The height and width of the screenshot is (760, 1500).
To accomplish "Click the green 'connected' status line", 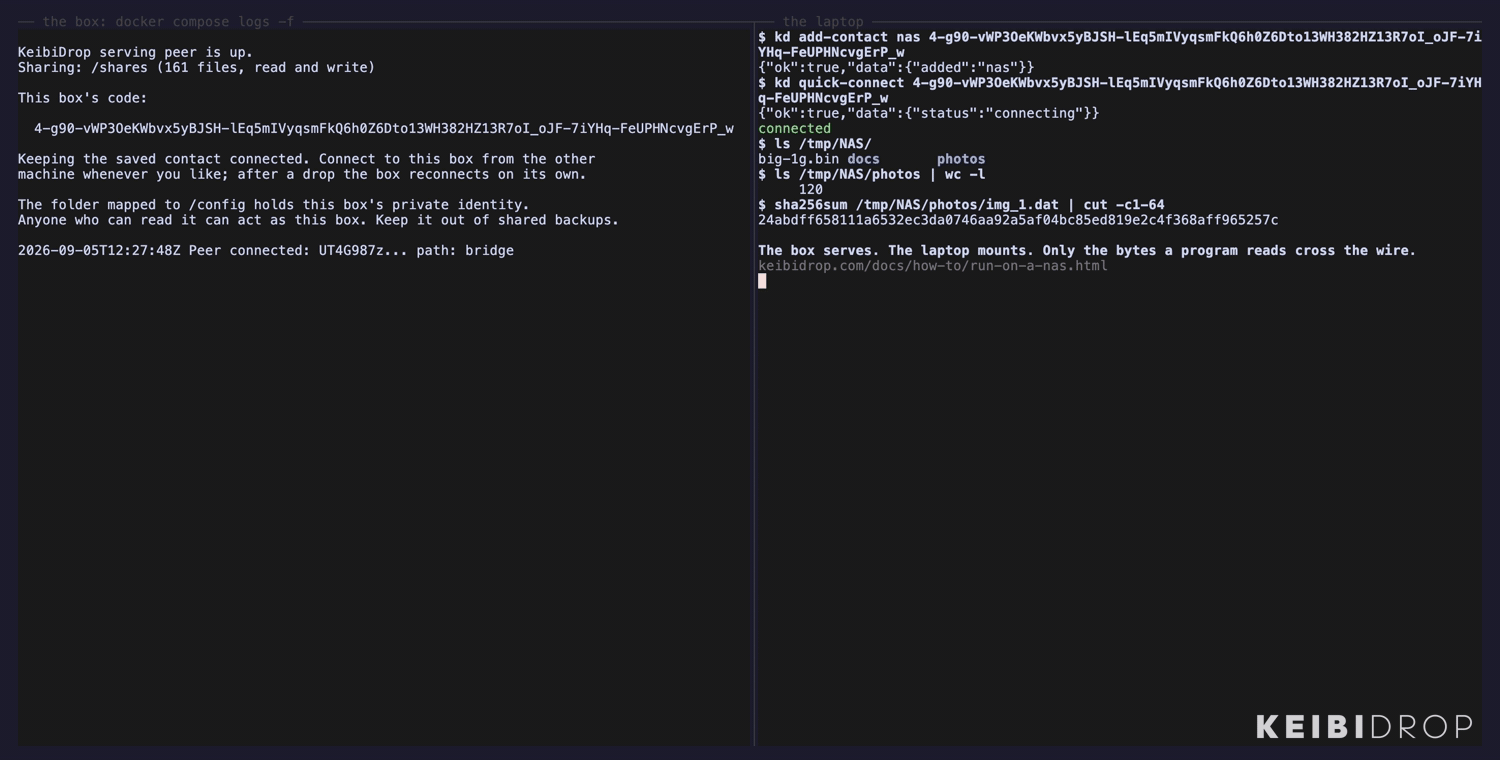I will pyautogui.click(x=794, y=128).
